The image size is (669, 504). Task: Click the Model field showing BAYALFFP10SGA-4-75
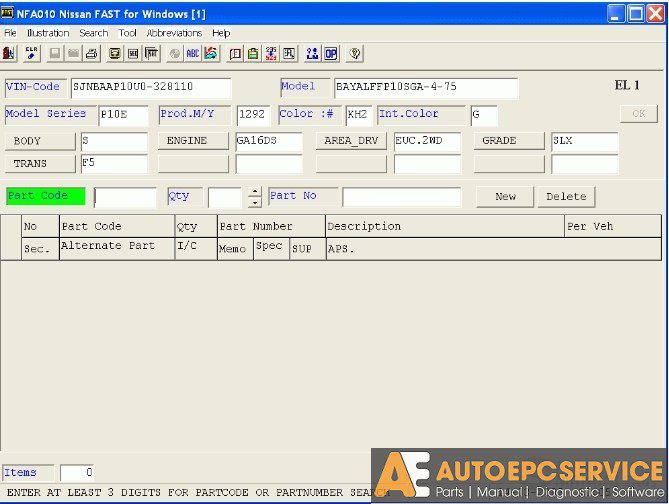(426, 88)
